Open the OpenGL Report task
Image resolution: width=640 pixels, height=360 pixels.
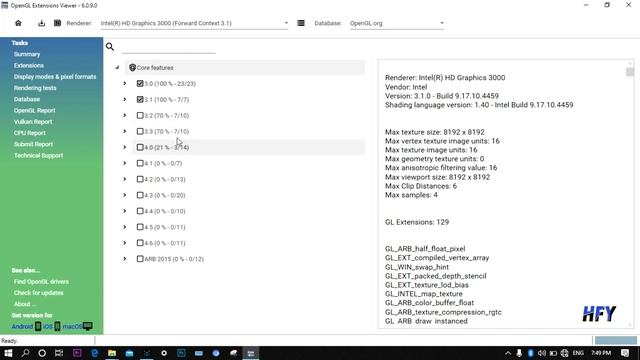click(x=35, y=111)
